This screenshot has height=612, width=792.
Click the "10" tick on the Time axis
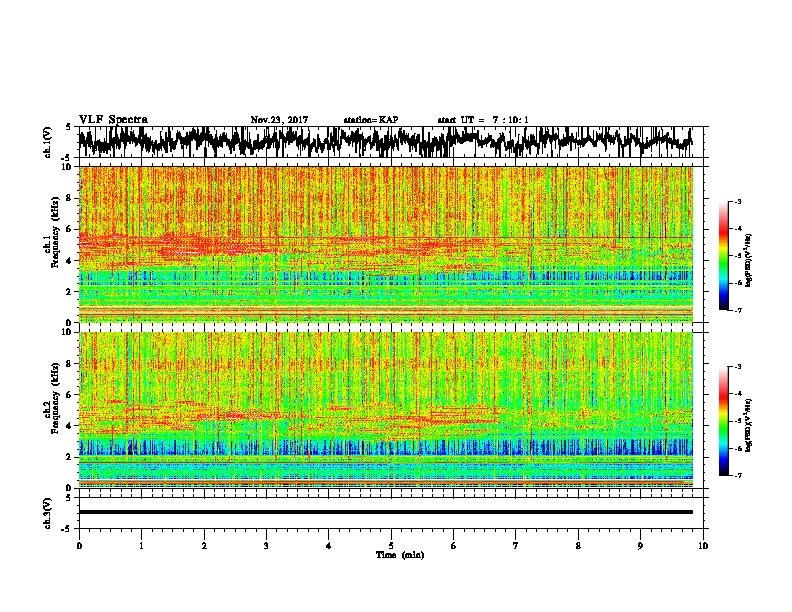click(x=703, y=546)
